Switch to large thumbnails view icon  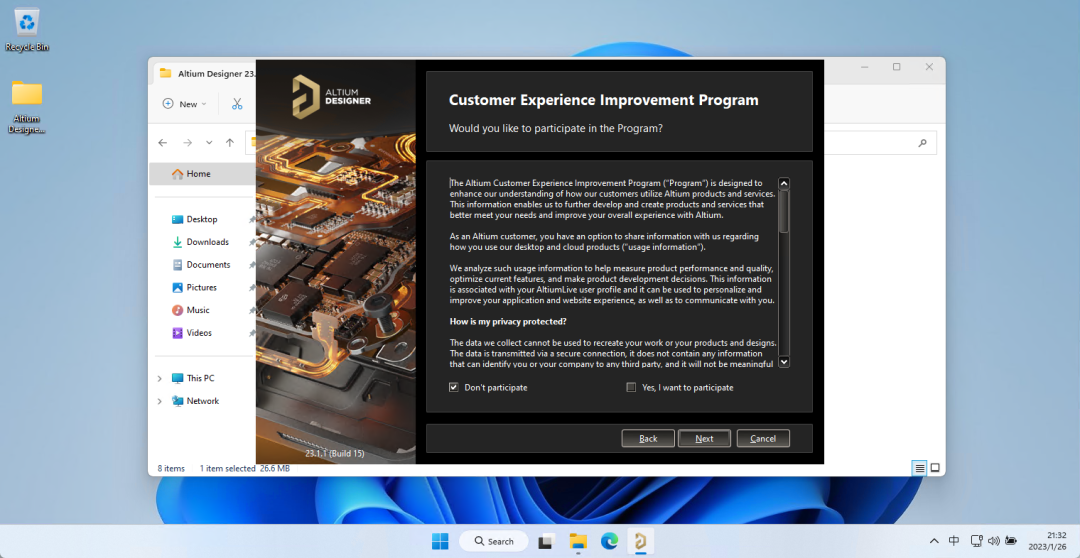pos(935,468)
